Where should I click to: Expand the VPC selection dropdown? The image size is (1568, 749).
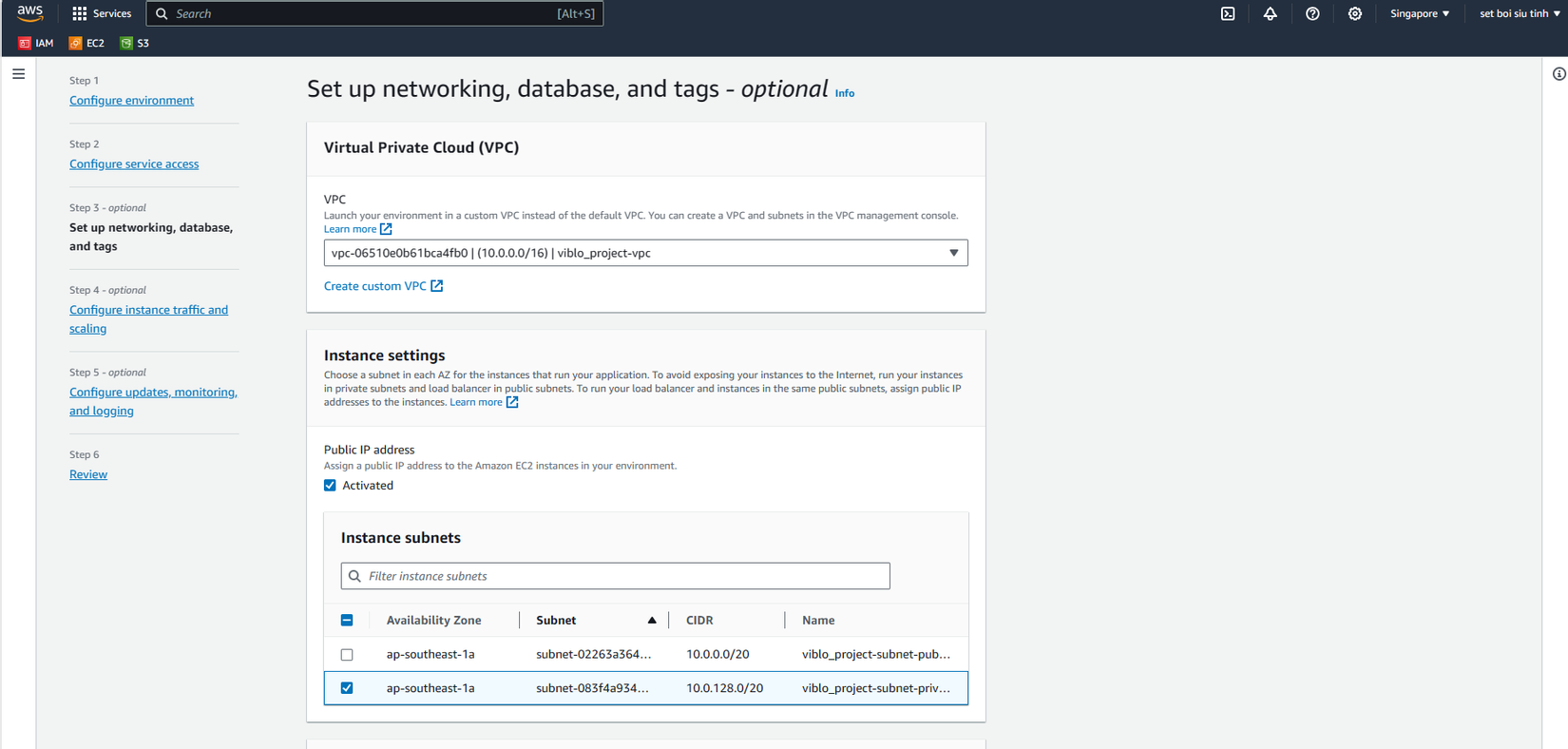(645, 253)
